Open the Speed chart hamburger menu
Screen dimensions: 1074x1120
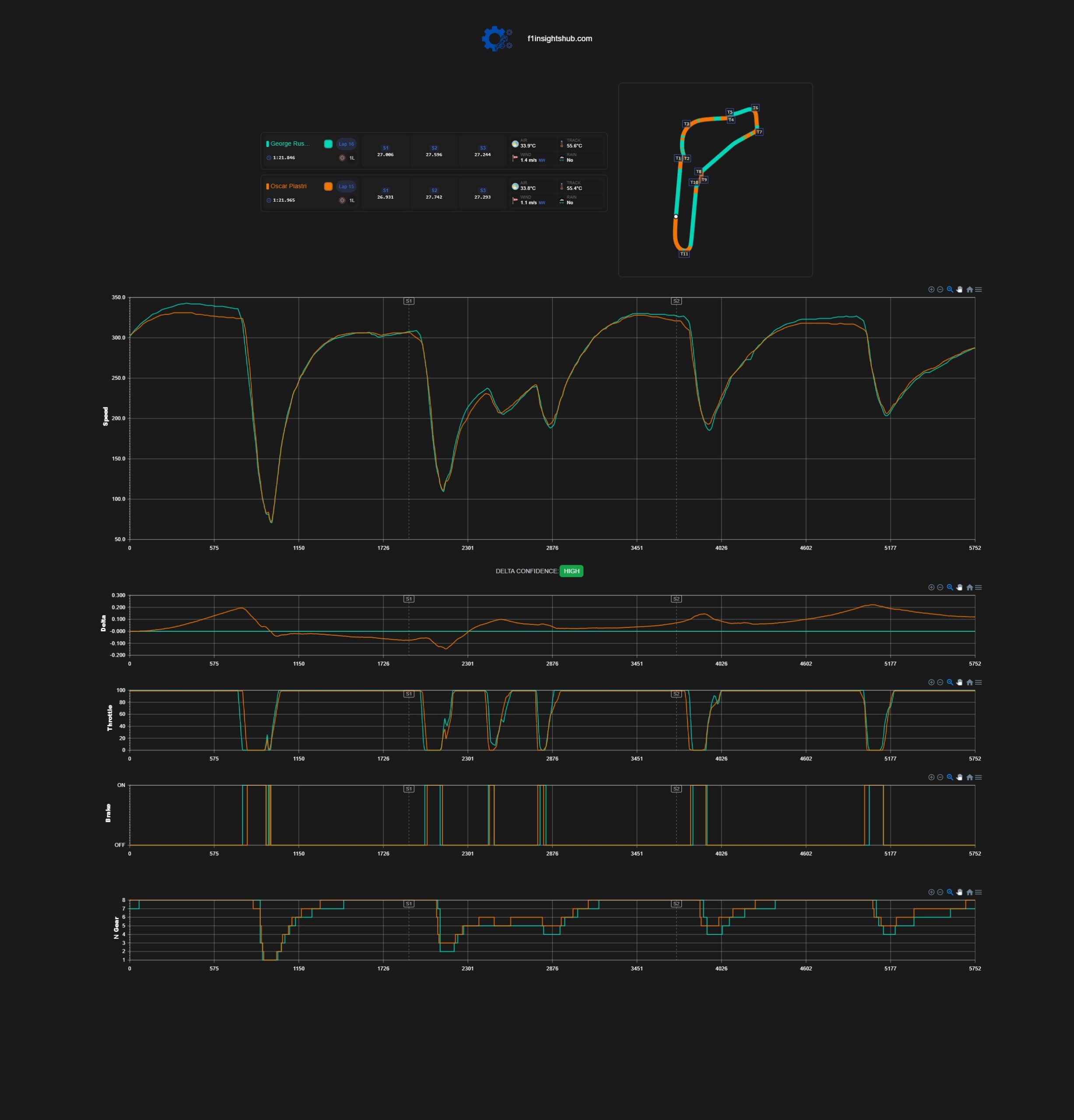tap(979, 290)
